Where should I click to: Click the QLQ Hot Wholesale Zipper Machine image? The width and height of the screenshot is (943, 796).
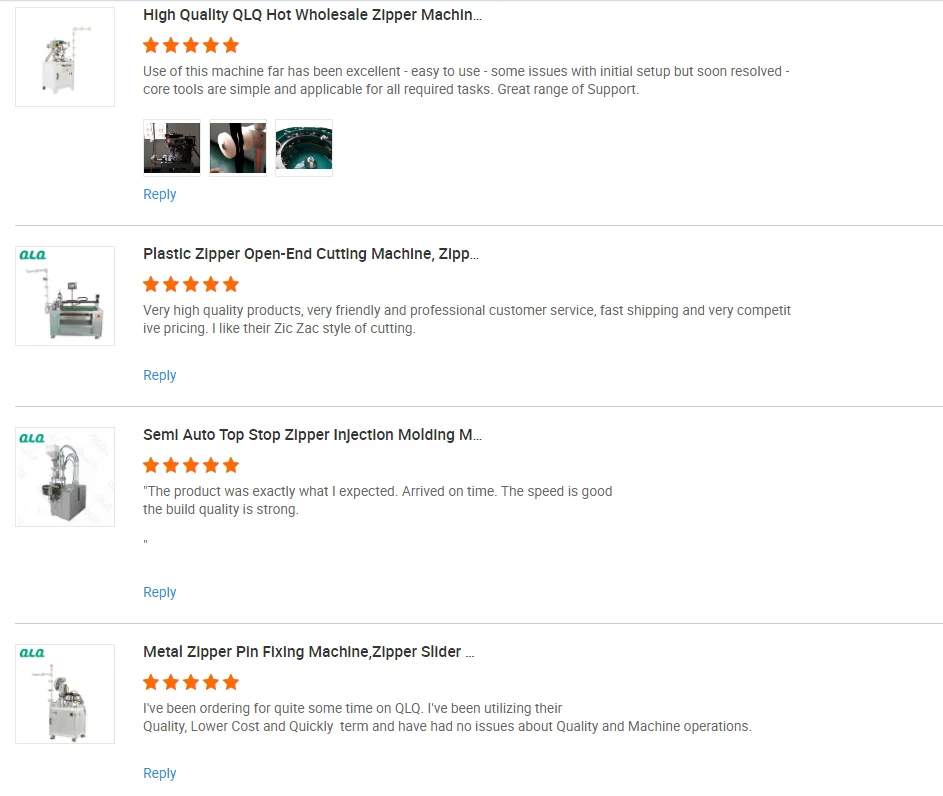65,57
